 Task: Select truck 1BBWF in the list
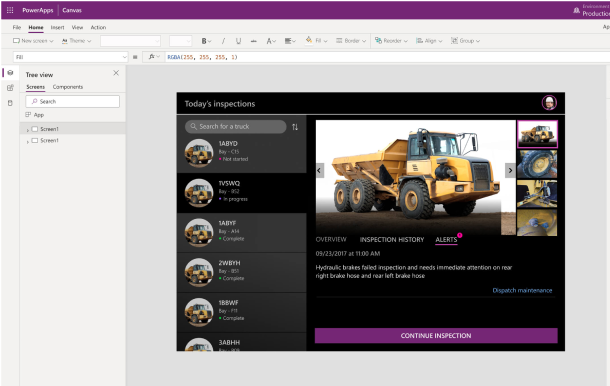(242, 312)
